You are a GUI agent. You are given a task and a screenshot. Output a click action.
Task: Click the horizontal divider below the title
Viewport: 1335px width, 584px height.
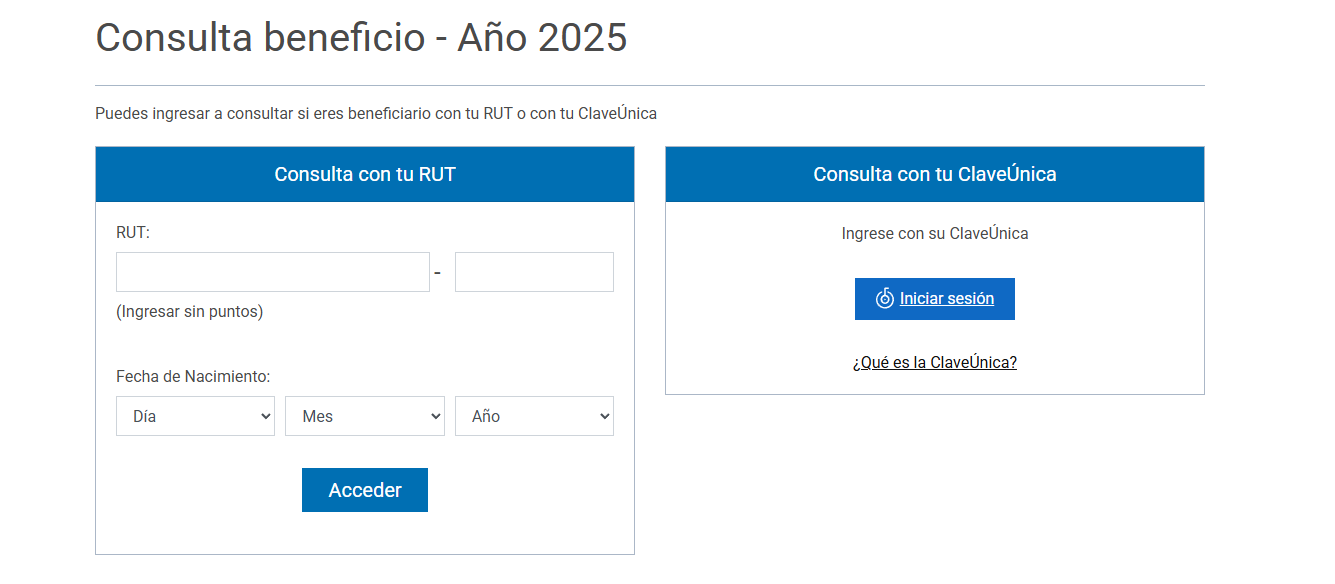click(650, 86)
